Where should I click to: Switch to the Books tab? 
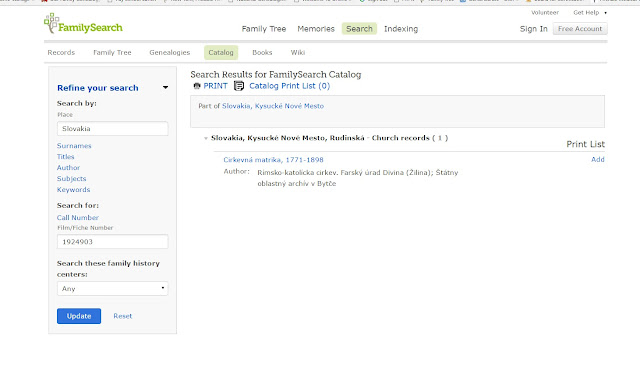coord(262,53)
